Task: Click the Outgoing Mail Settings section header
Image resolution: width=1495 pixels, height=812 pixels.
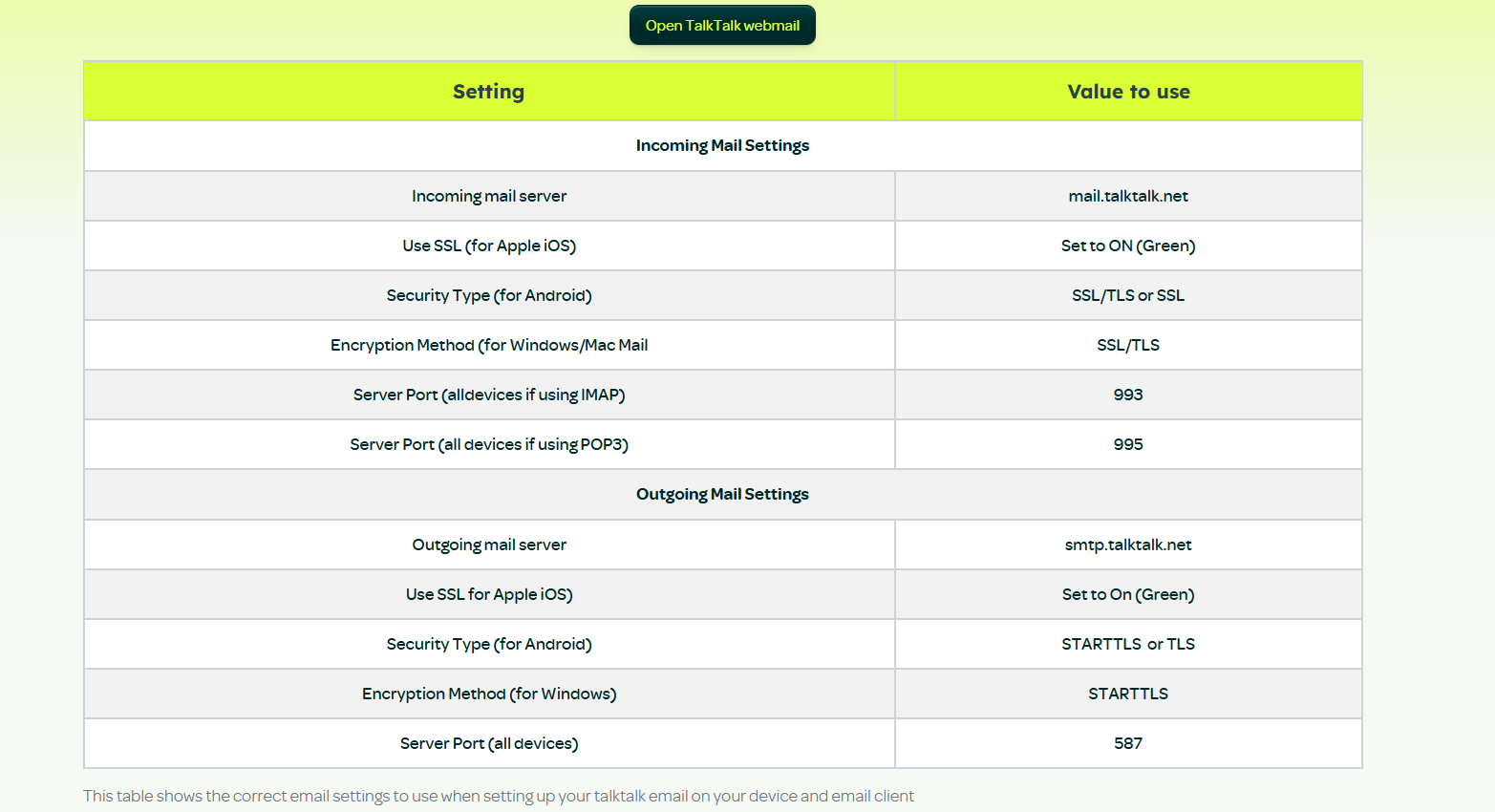Action: (722, 494)
